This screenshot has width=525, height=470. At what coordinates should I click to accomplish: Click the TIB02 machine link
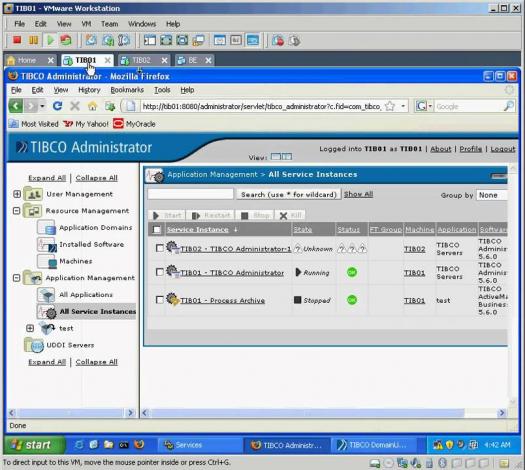415,249
